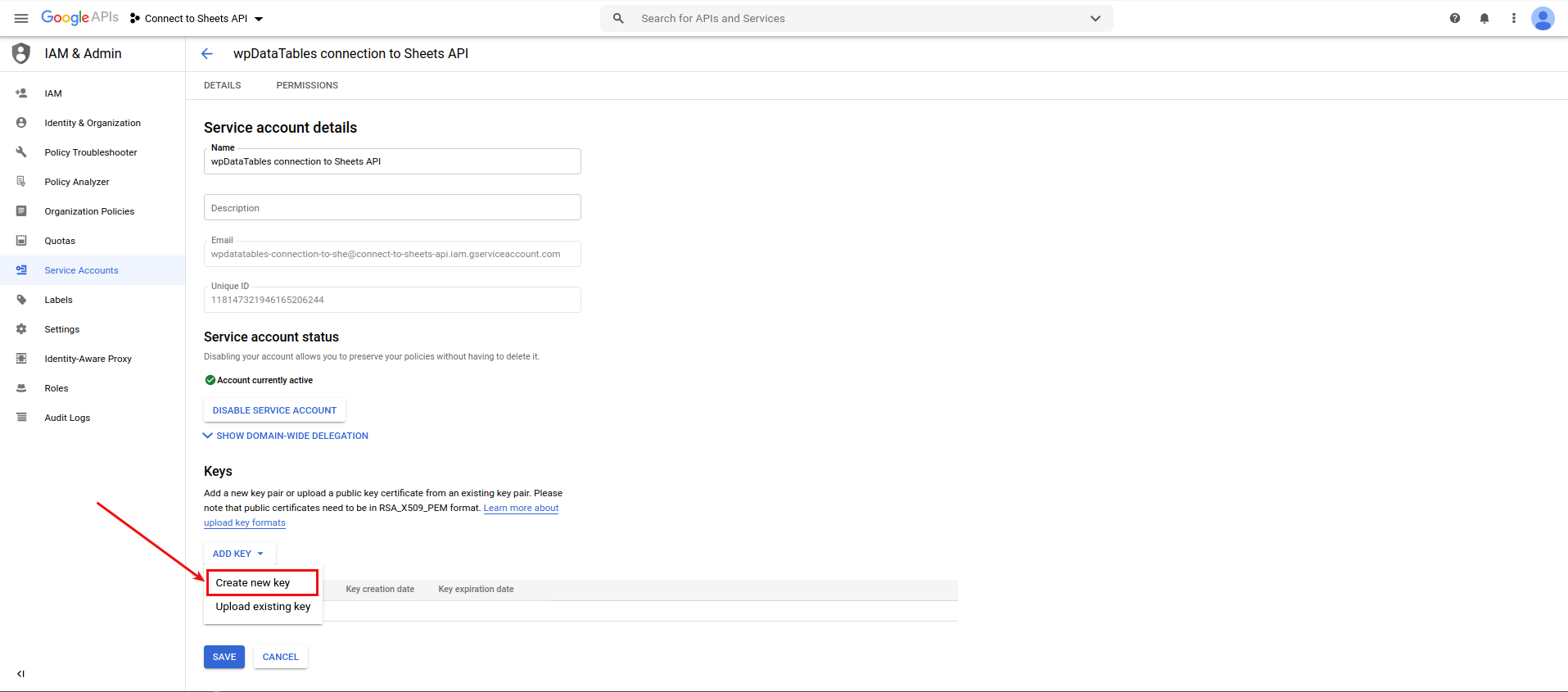Click the Policy Analyzer document icon
The image size is (1568, 692).
(21, 182)
